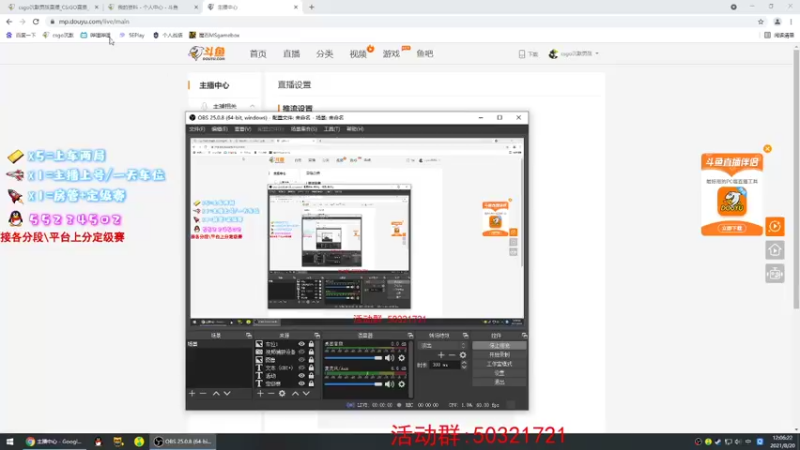Image resolution: width=800 pixels, height=450 pixels.
Task: Click 退出 in OBS controls
Action: pyautogui.click(x=499, y=382)
